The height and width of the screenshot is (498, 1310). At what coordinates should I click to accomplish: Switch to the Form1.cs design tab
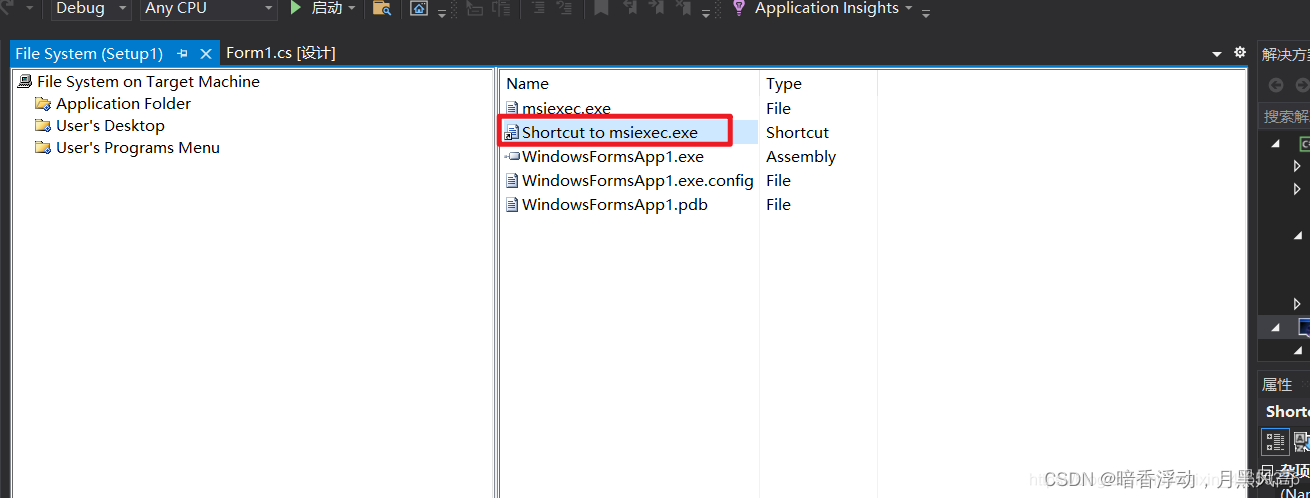[x=281, y=53]
